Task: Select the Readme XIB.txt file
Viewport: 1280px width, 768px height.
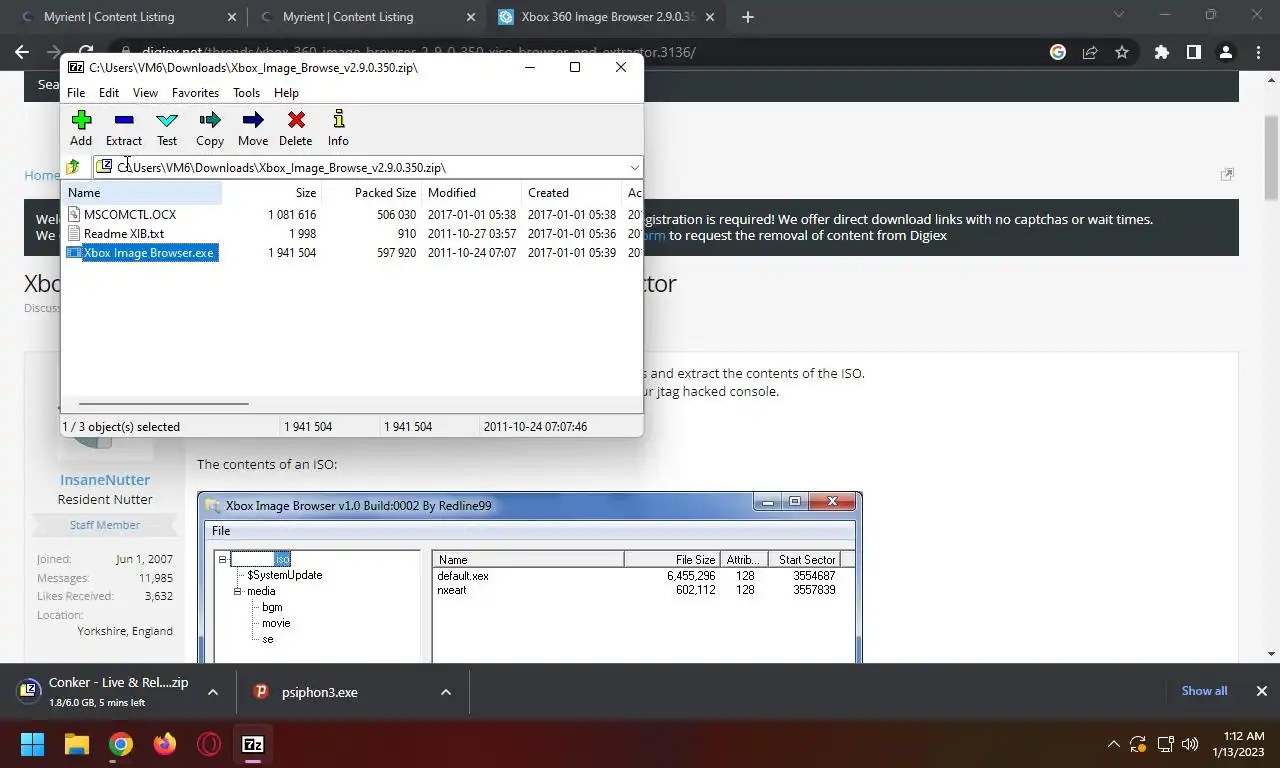Action: tap(124, 233)
